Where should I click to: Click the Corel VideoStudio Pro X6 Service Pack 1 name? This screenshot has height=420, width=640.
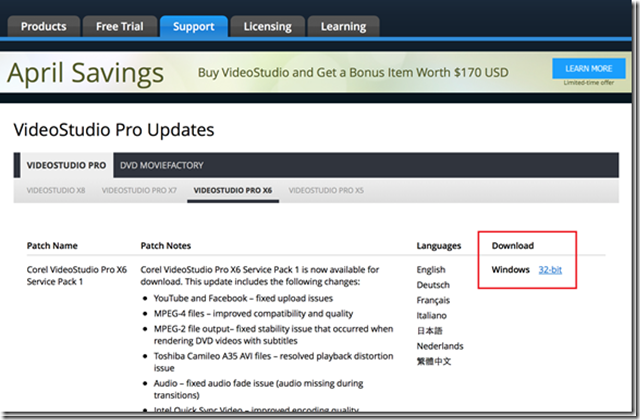(77, 276)
